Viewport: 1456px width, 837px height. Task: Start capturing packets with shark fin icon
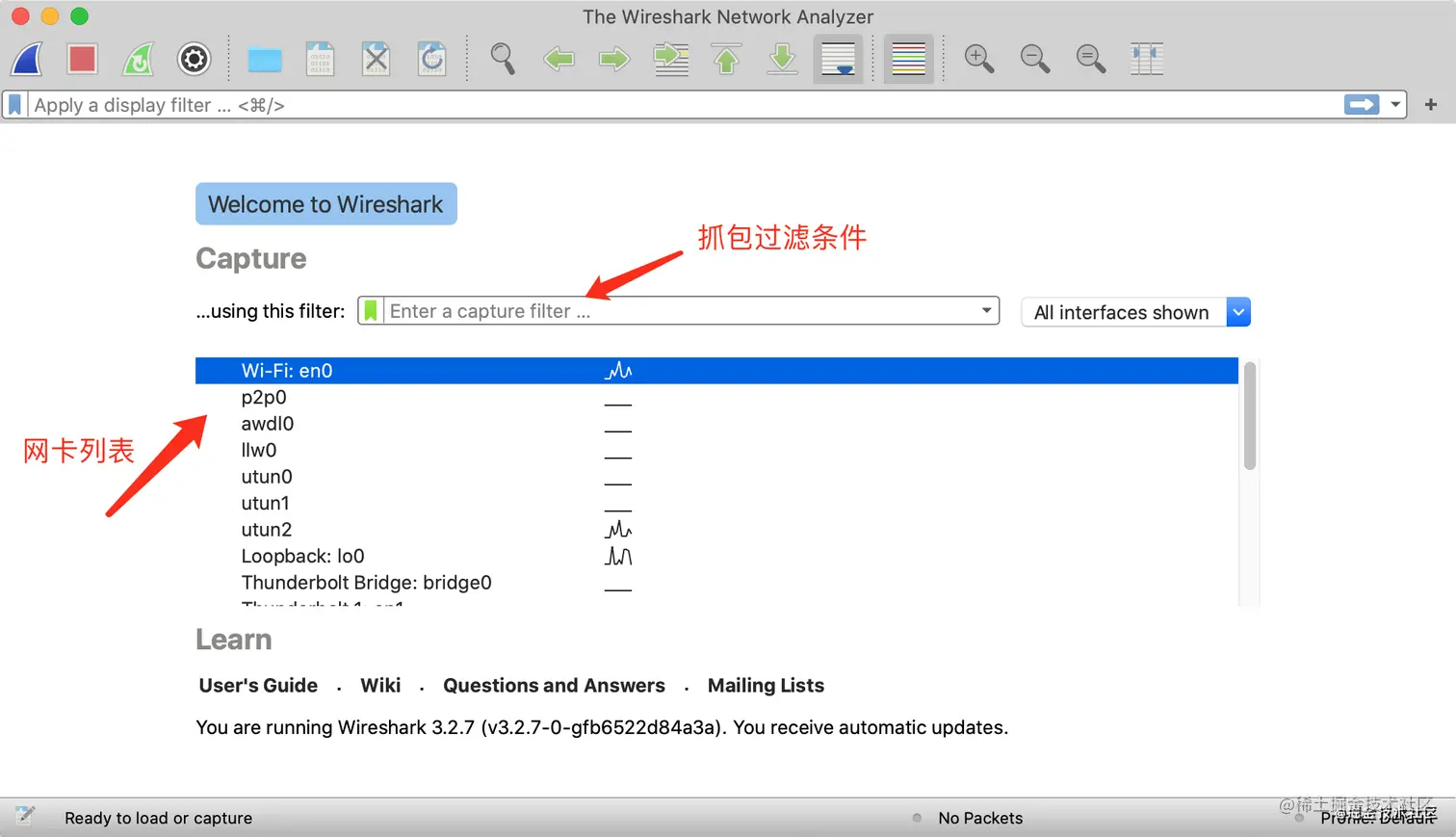click(x=27, y=60)
